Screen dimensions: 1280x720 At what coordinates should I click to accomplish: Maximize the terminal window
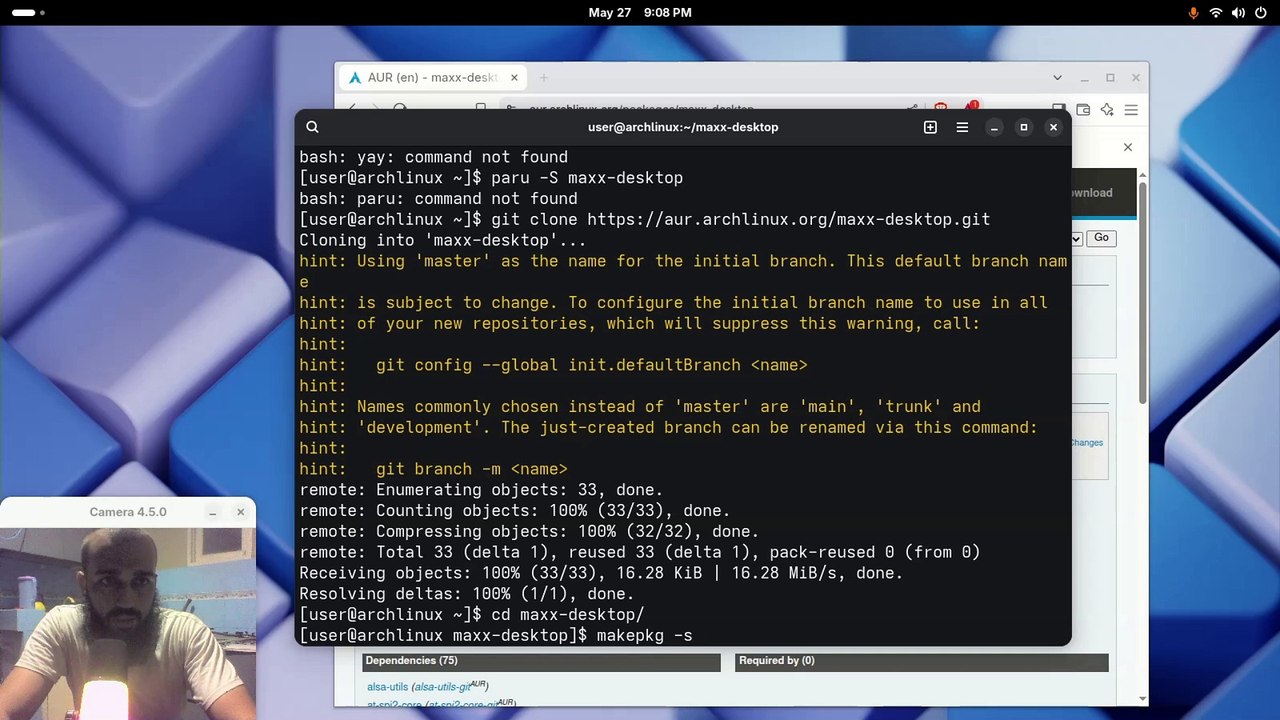pos(1023,127)
